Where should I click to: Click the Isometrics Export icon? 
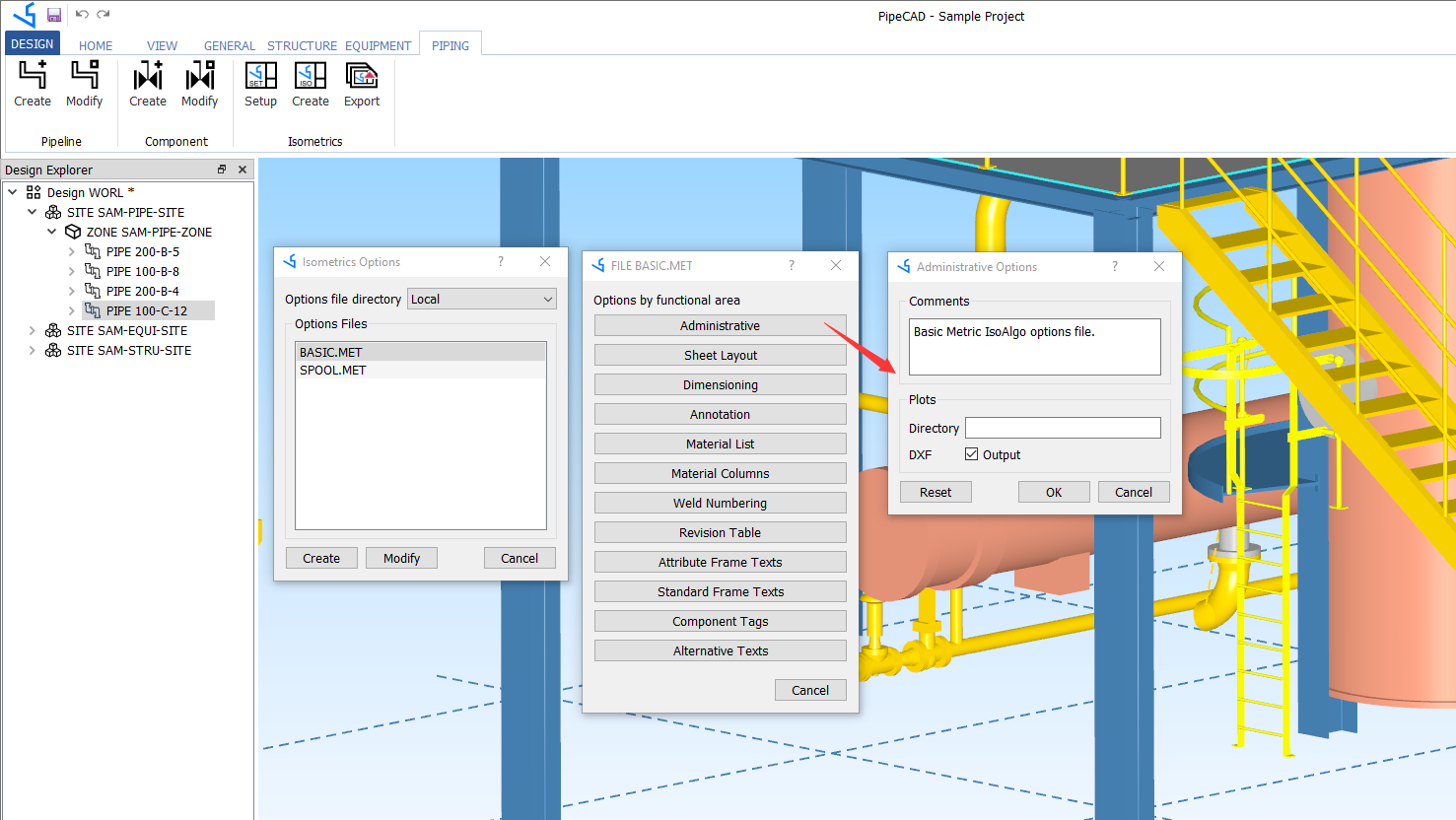(x=362, y=75)
